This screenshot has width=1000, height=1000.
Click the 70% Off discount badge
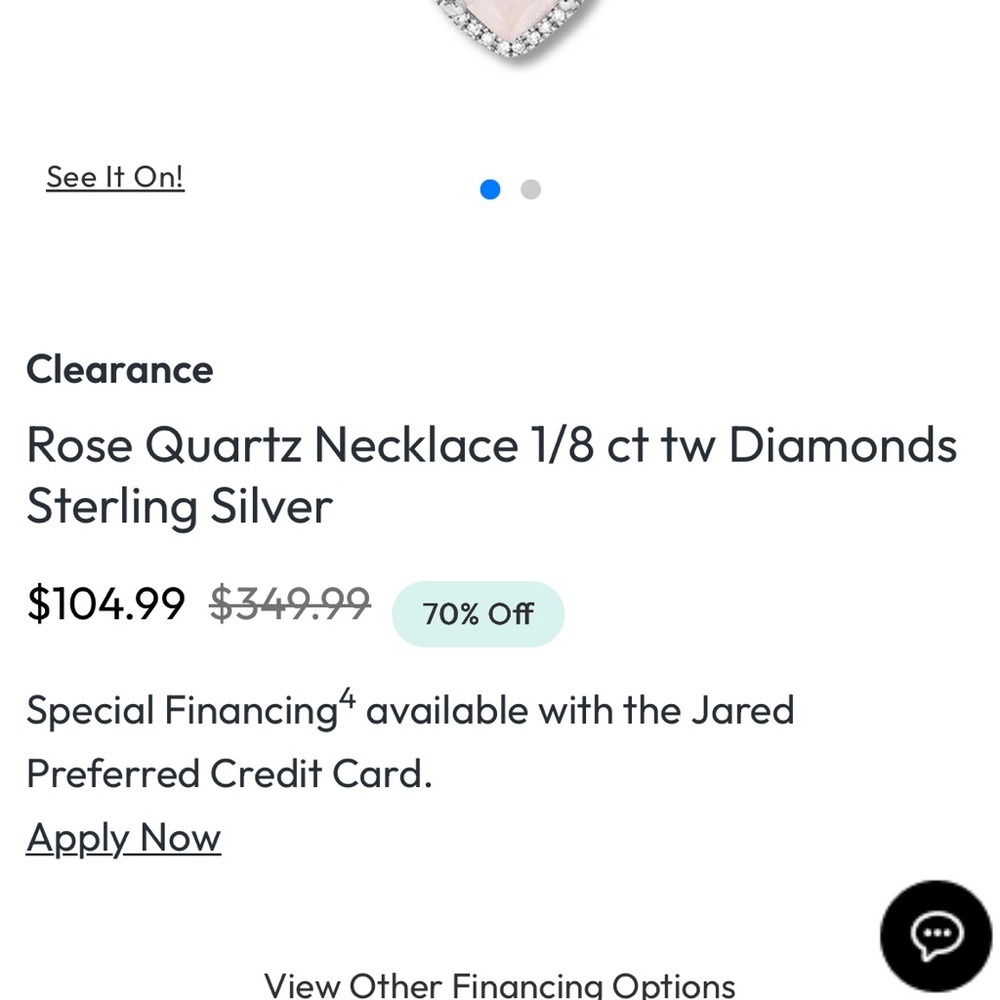pyautogui.click(x=477, y=614)
